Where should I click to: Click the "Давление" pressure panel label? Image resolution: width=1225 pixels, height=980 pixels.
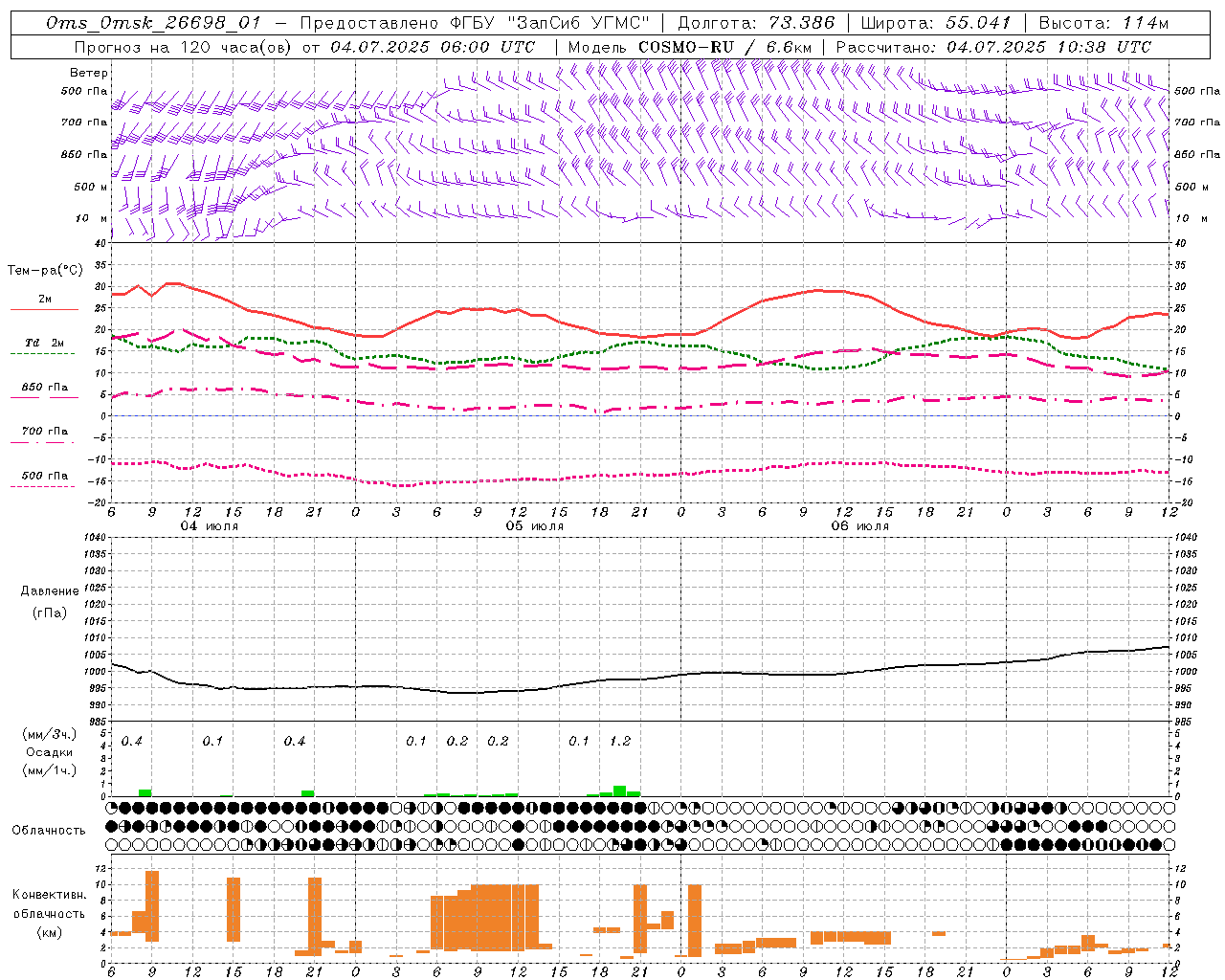pos(50,591)
